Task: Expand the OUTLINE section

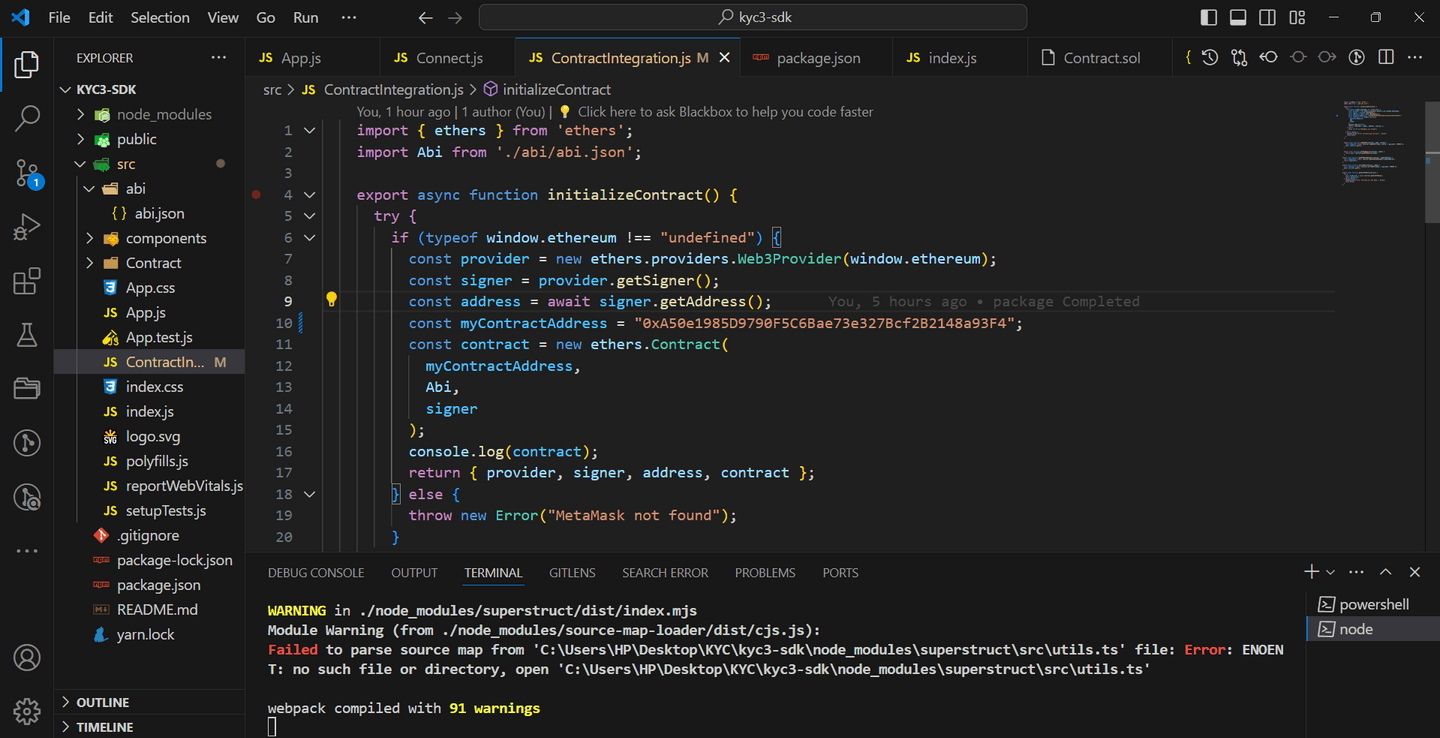Action: (66, 702)
